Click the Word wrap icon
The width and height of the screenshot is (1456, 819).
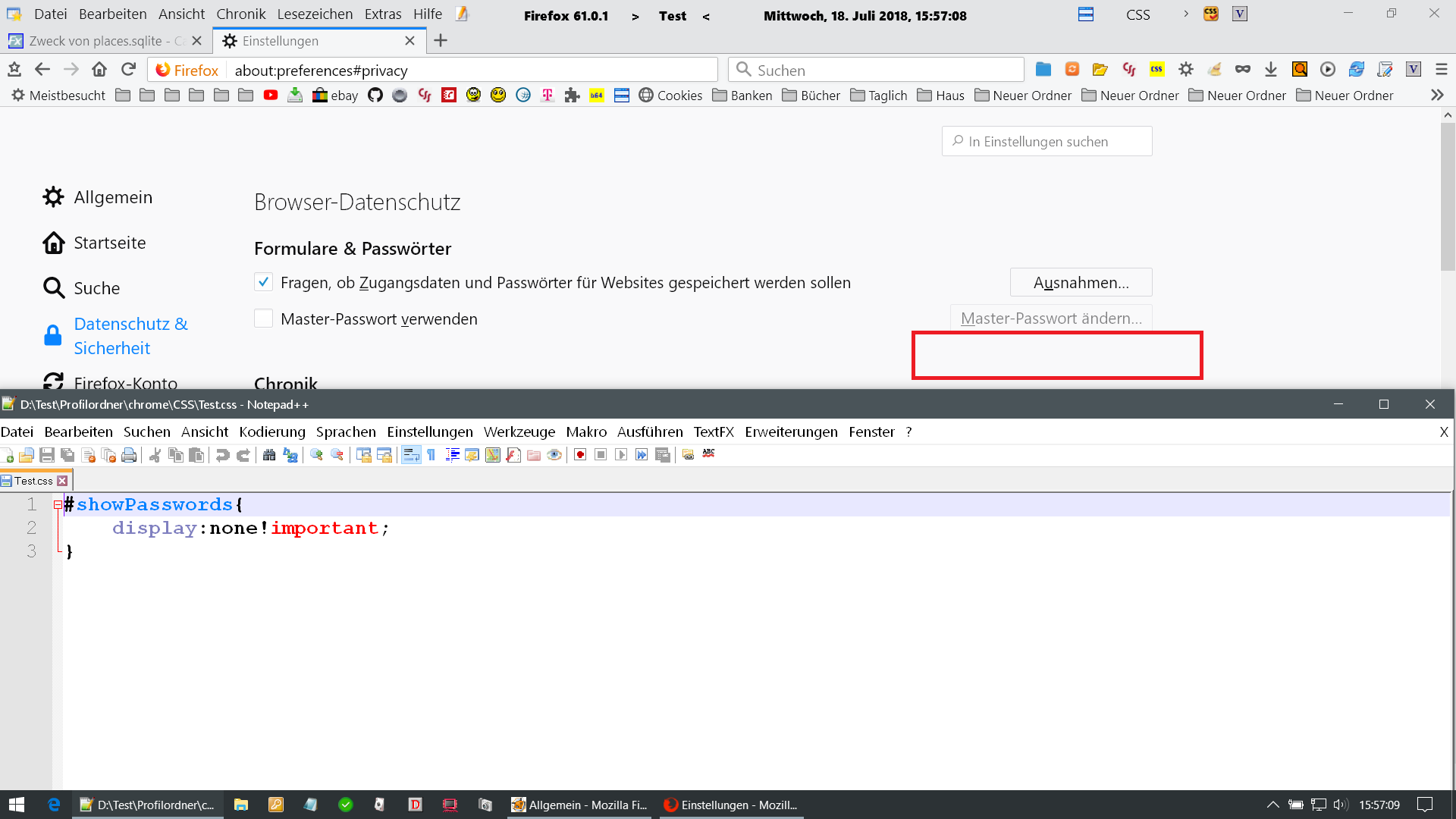coord(411,455)
